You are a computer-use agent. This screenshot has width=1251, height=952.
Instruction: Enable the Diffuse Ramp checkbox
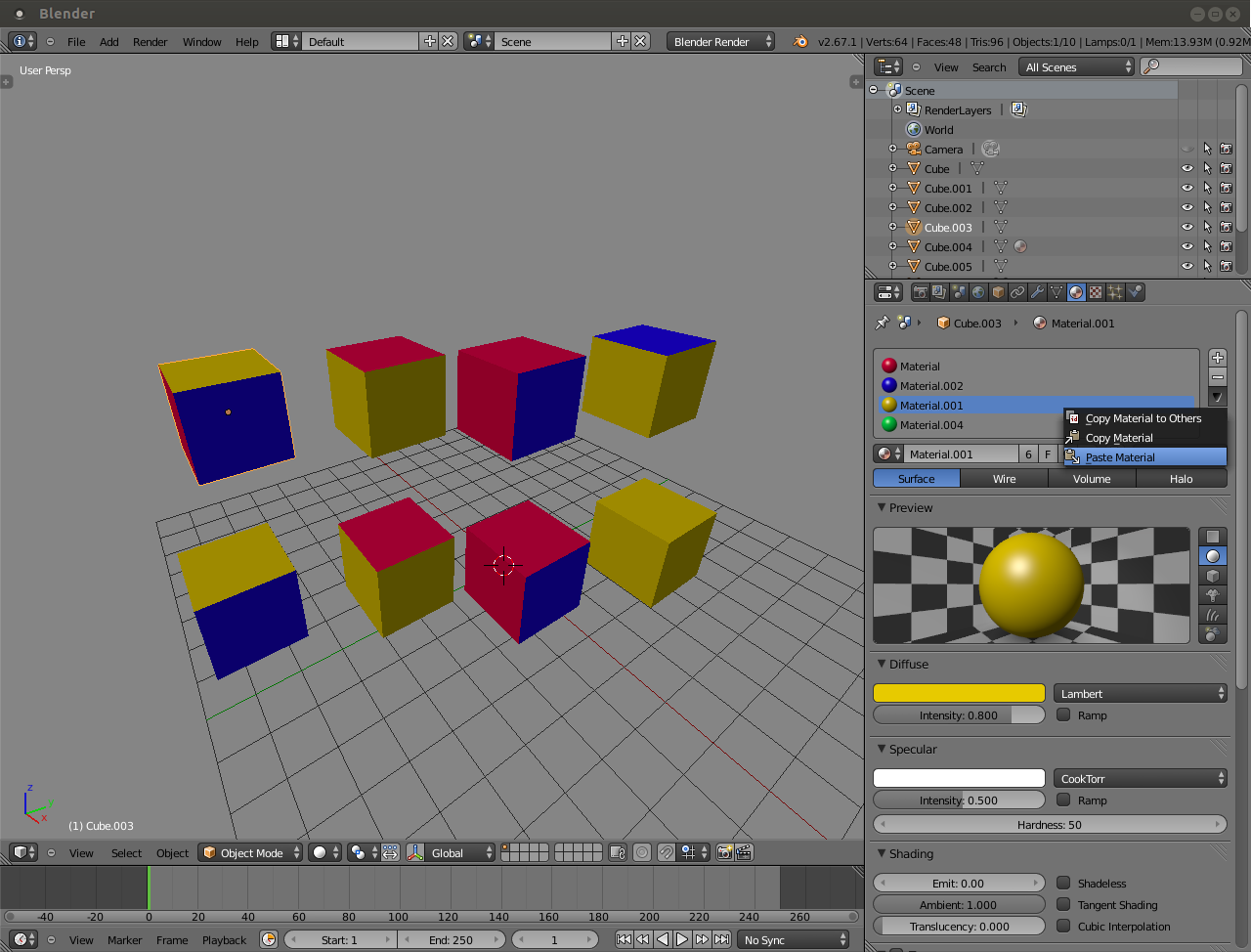[x=1063, y=714]
